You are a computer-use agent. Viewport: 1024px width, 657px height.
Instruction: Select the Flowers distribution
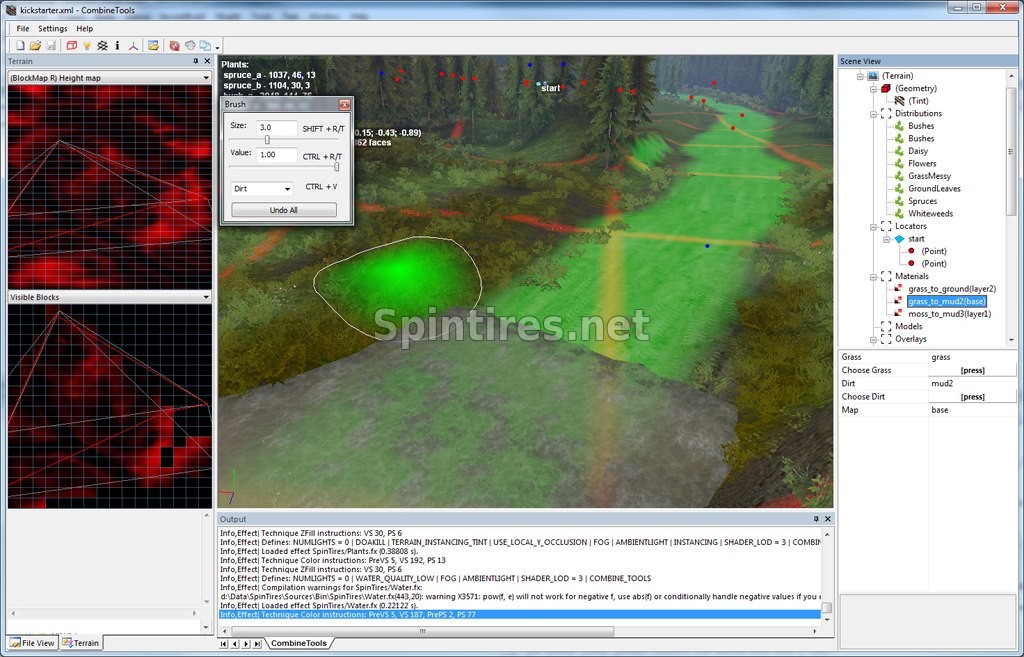pos(922,163)
